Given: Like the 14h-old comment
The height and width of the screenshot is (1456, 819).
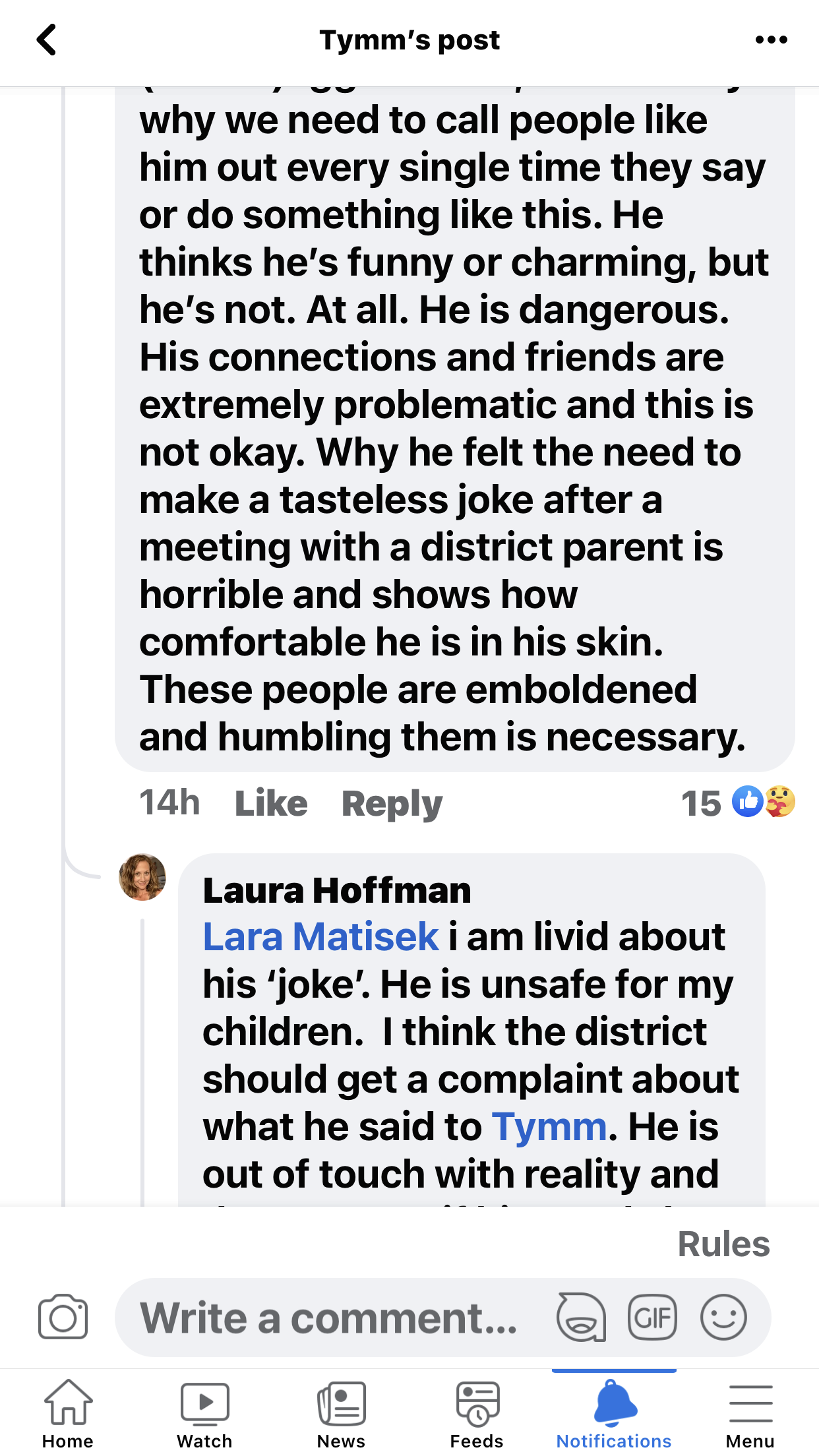Looking at the screenshot, I should pyautogui.click(x=271, y=803).
